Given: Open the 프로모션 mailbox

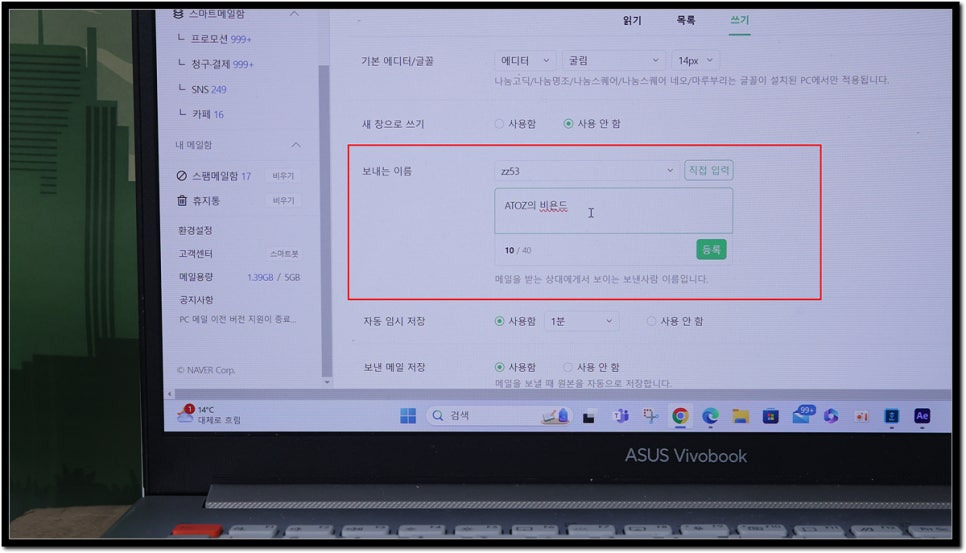Looking at the screenshot, I should tap(221, 39).
